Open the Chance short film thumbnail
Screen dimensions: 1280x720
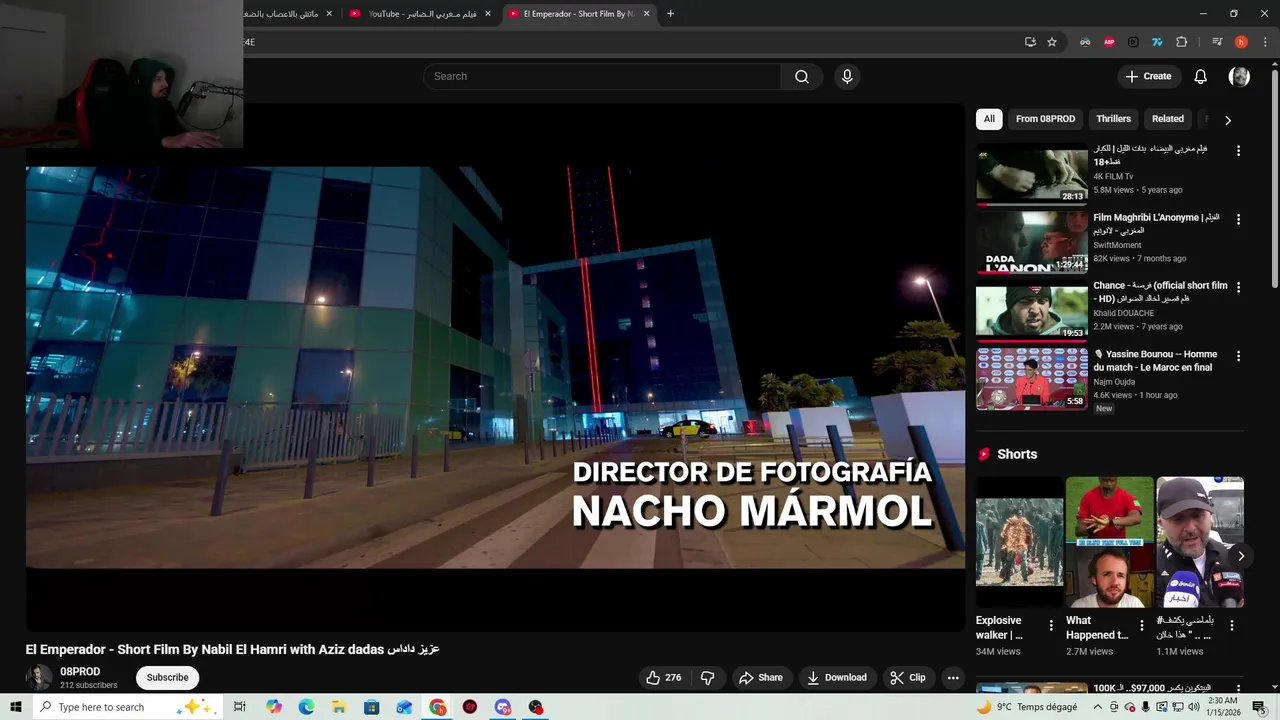pos(1031,310)
